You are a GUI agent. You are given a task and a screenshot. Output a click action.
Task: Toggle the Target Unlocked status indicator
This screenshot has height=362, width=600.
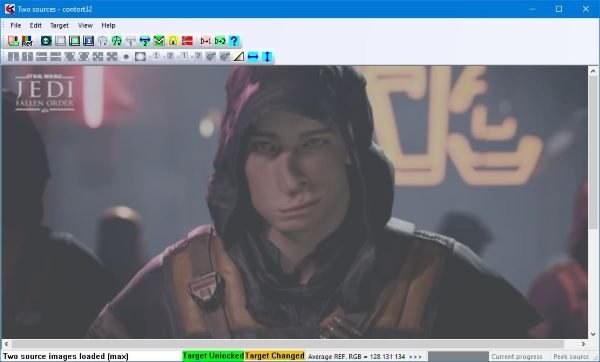213,356
